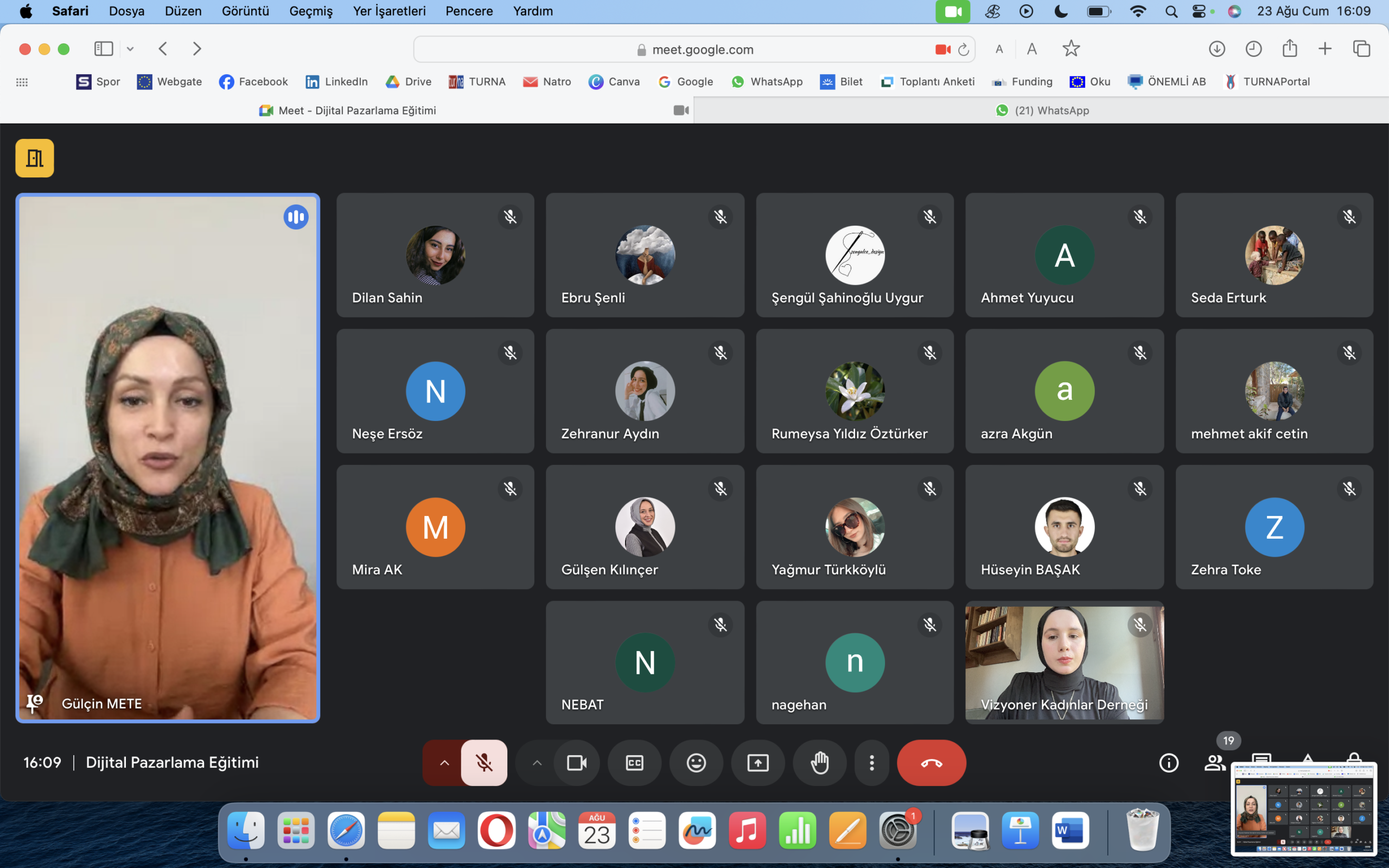Click the raise hand icon
This screenshot has height=868, width=1389.
click(x=820, y=762)
